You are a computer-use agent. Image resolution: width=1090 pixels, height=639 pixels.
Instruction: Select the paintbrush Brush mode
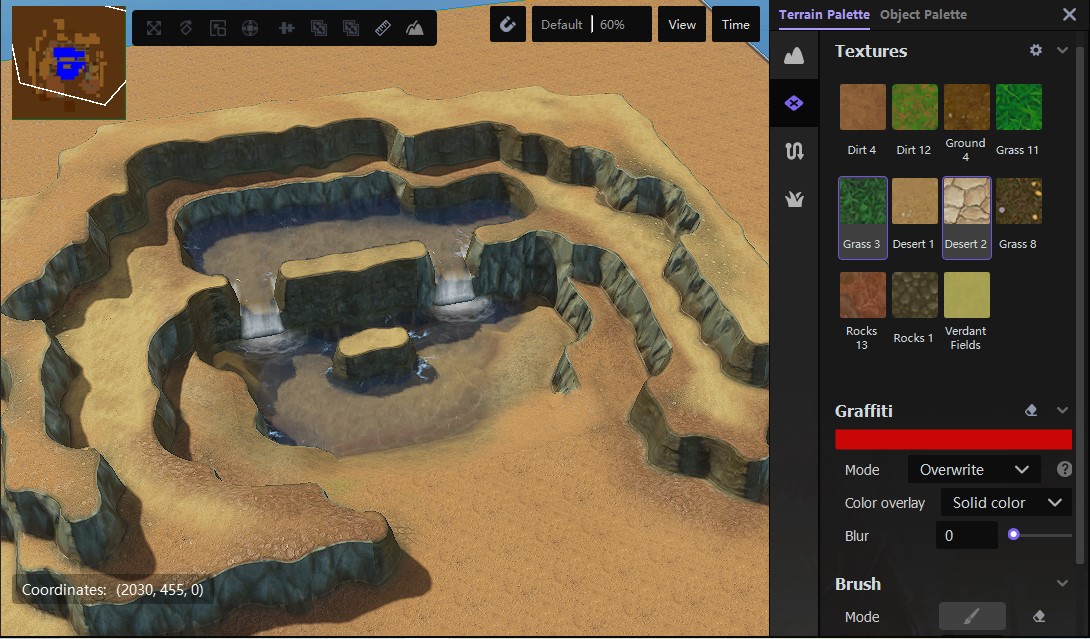(x=972, y=616)
